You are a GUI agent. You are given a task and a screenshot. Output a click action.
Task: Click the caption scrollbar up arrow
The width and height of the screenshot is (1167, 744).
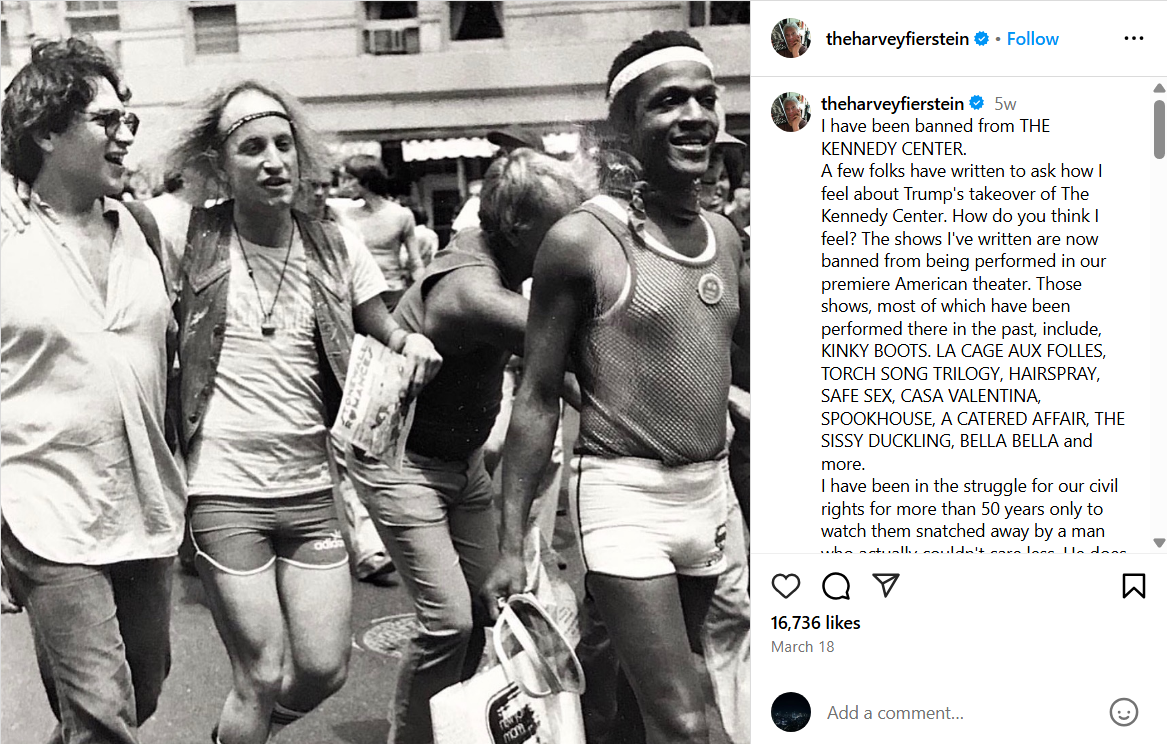tap(1159, 88)
